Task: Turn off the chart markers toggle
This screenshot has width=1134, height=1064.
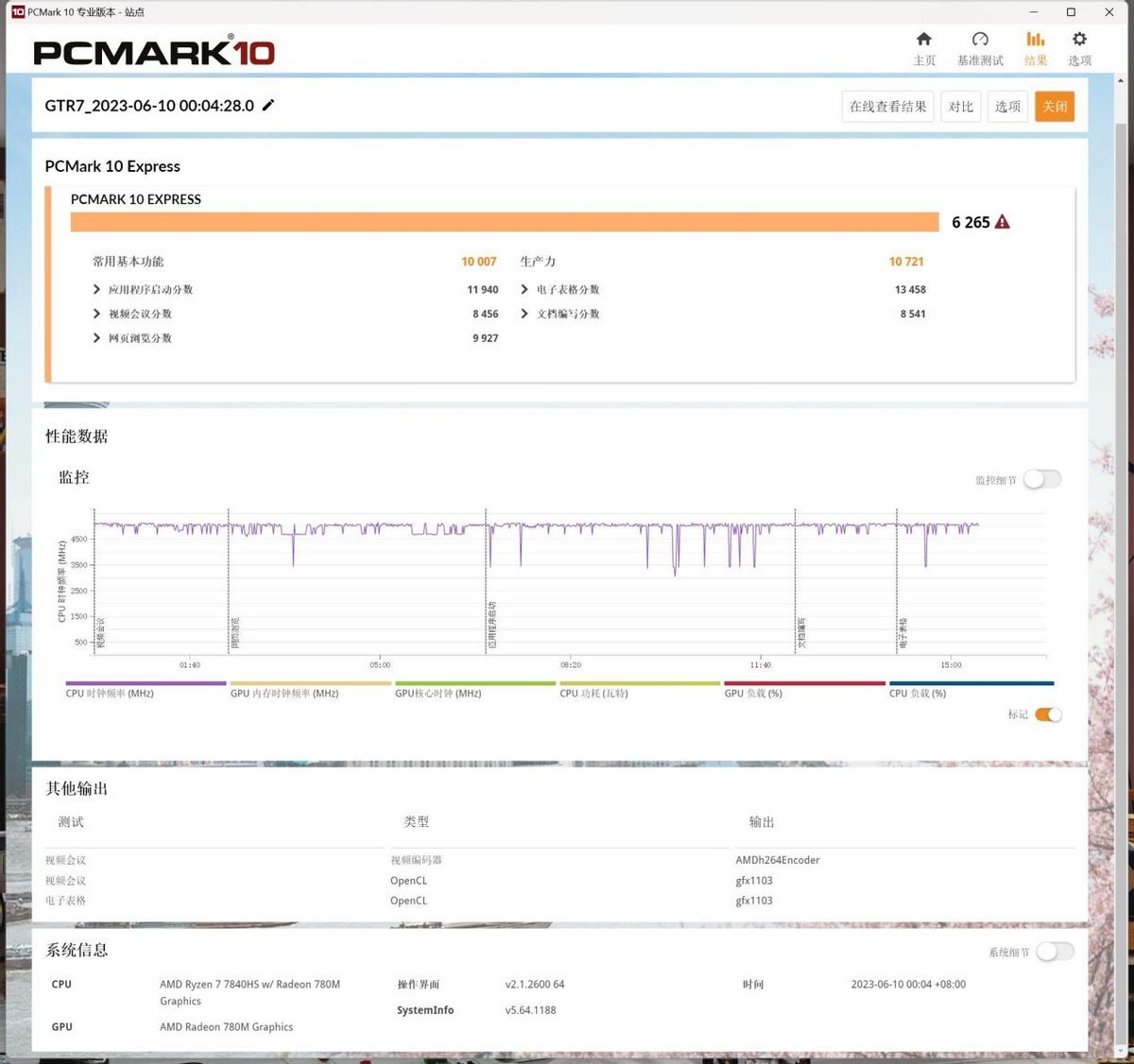Action: click(x=1048, y=714)
